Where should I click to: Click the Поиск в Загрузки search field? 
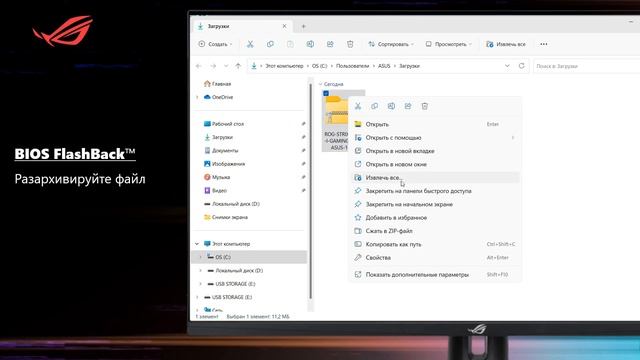[586, 66]
